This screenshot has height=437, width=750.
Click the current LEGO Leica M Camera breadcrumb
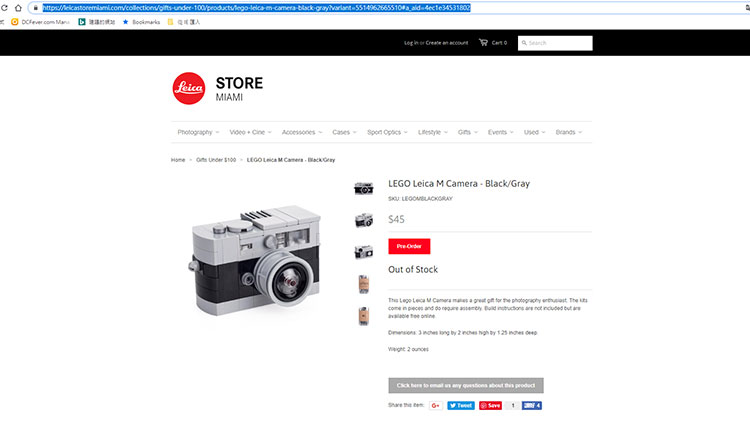click(x=291, y=160)
